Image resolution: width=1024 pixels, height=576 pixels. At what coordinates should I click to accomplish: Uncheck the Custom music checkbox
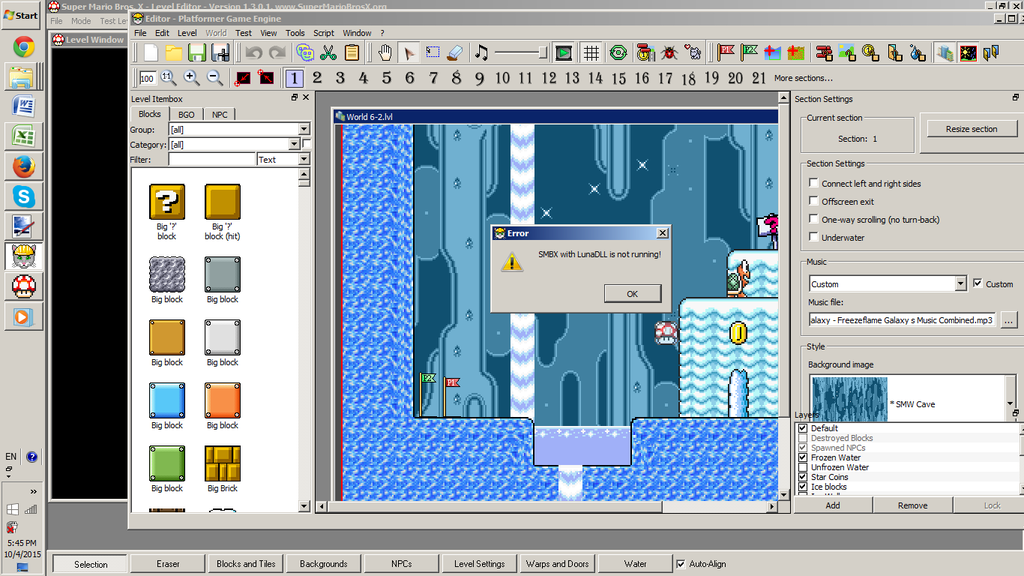point(978,283)
